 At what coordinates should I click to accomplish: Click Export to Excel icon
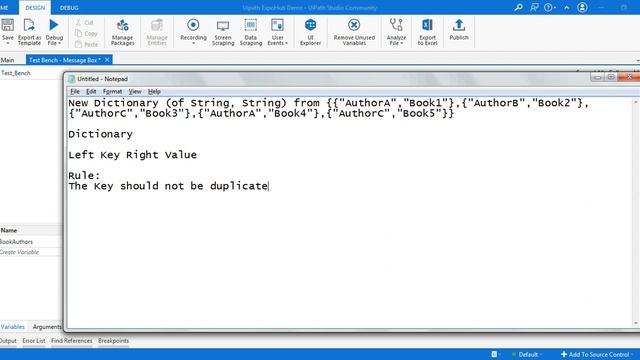coord(427,25)
